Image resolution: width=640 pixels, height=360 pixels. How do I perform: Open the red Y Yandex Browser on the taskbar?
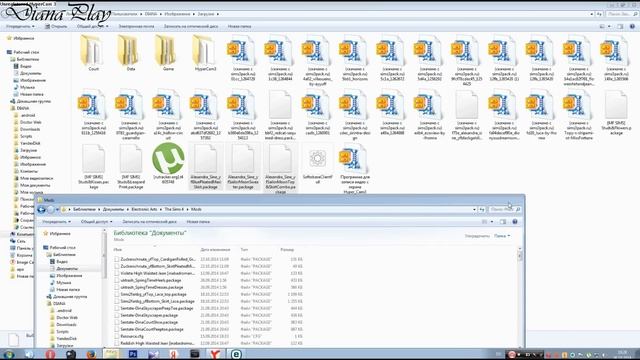pos(215,354)
